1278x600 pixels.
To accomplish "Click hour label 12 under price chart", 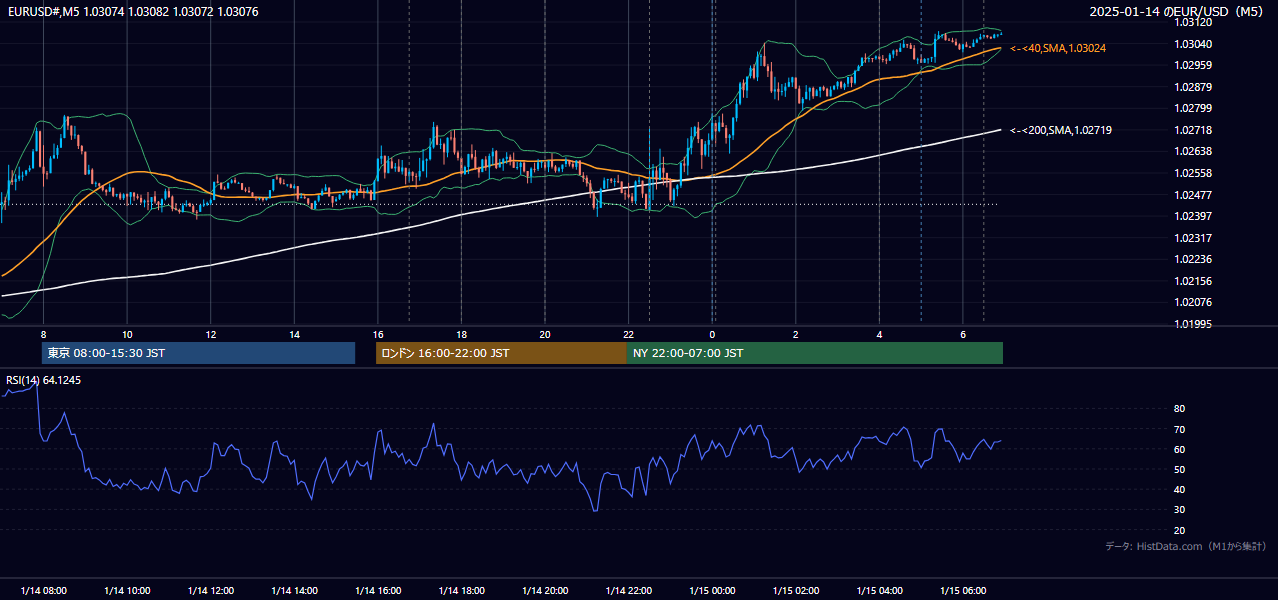I will (210, 334).
